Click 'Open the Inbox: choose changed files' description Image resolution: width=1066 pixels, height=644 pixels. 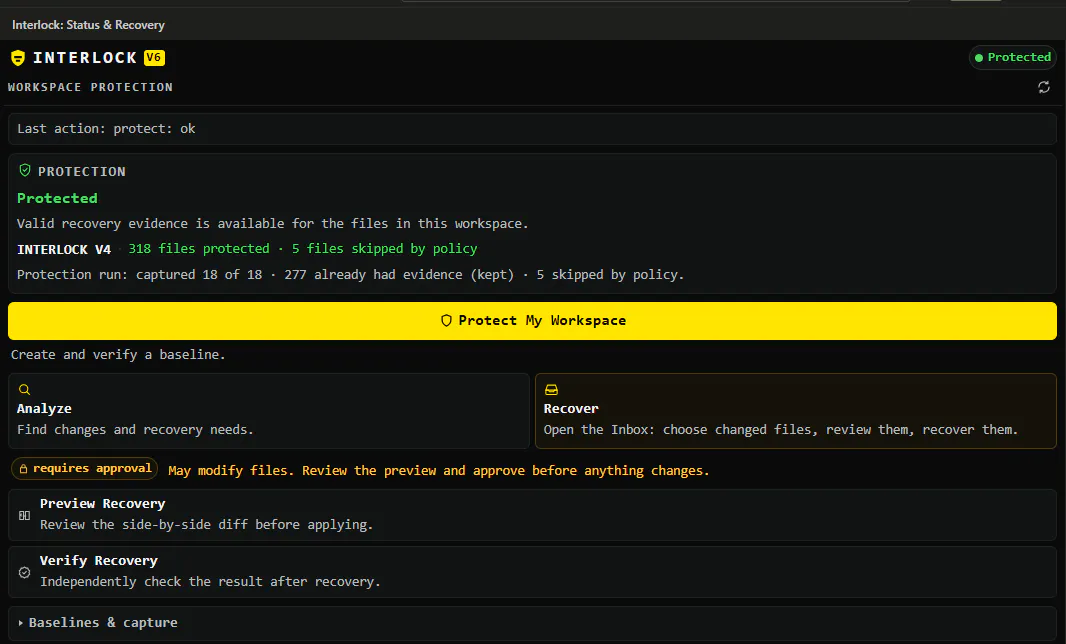point(780,430)
